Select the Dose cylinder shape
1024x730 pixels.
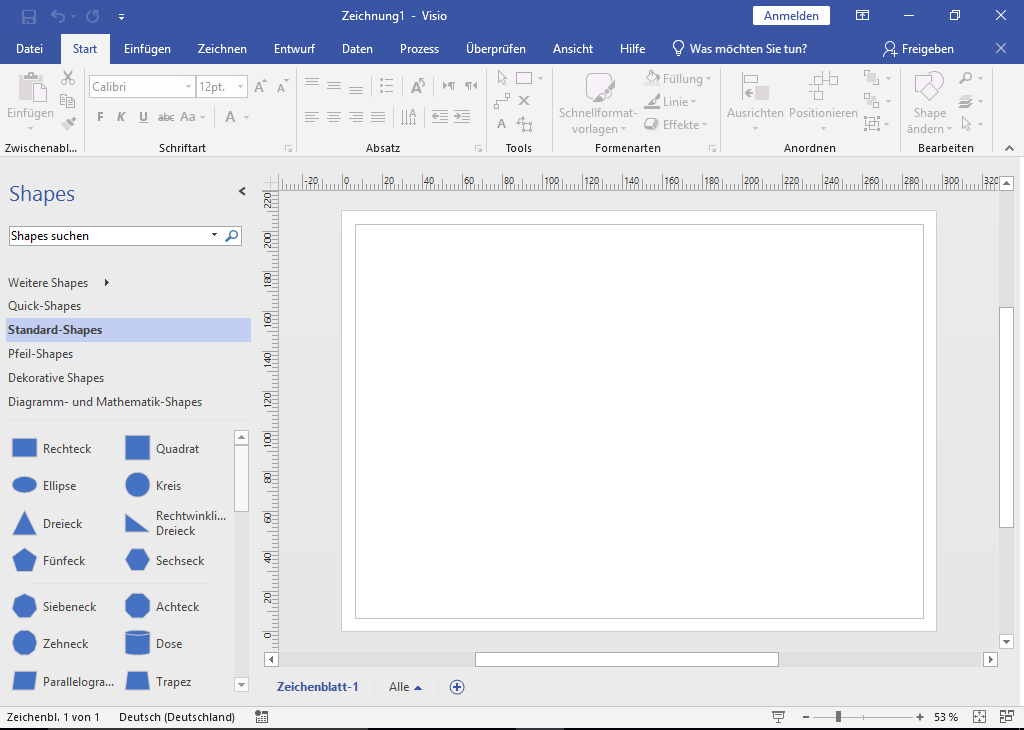[x=138, y=644]
